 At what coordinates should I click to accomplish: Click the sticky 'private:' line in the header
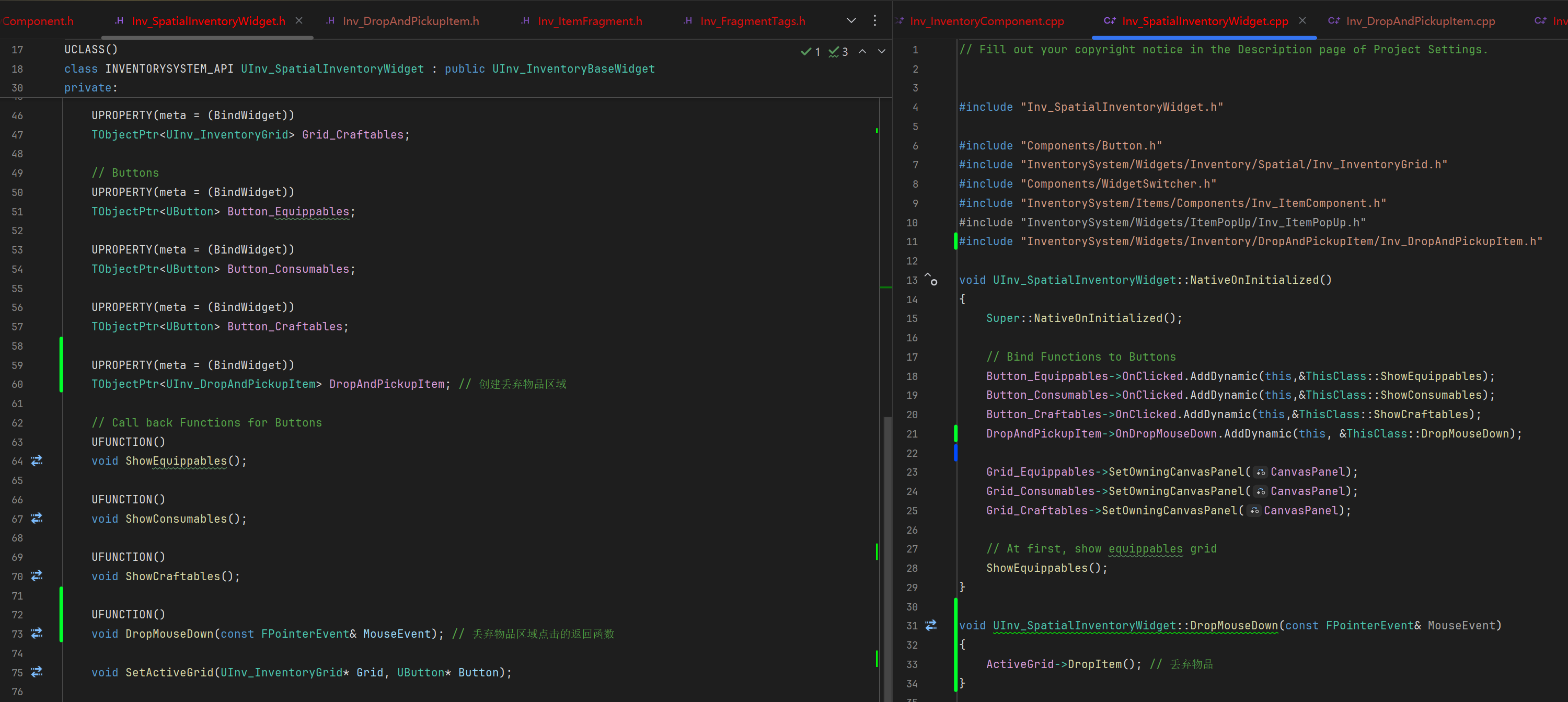tap(91, 88)
